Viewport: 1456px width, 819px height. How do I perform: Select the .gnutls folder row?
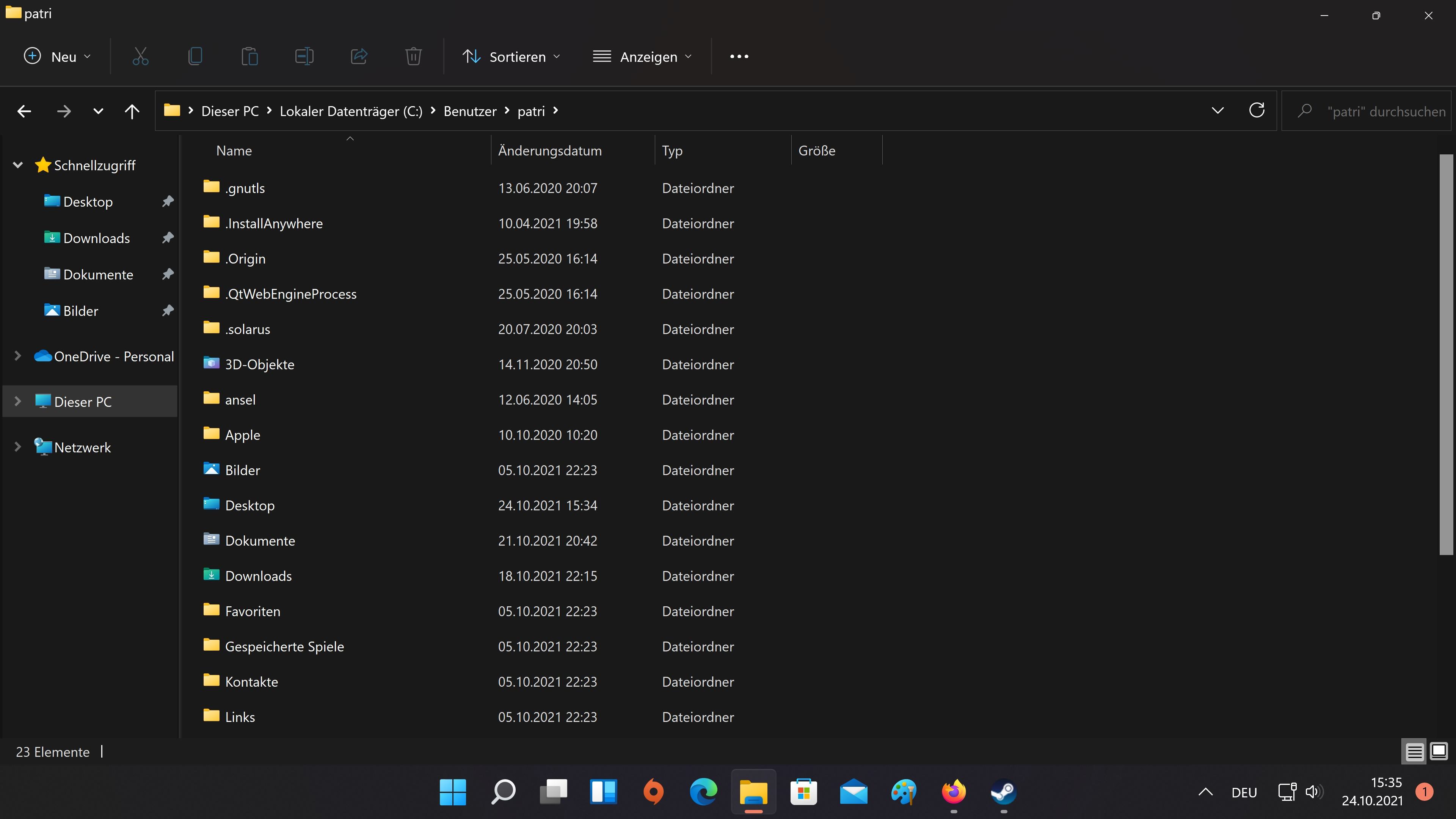pyautogui.click(x=469, y=188)
